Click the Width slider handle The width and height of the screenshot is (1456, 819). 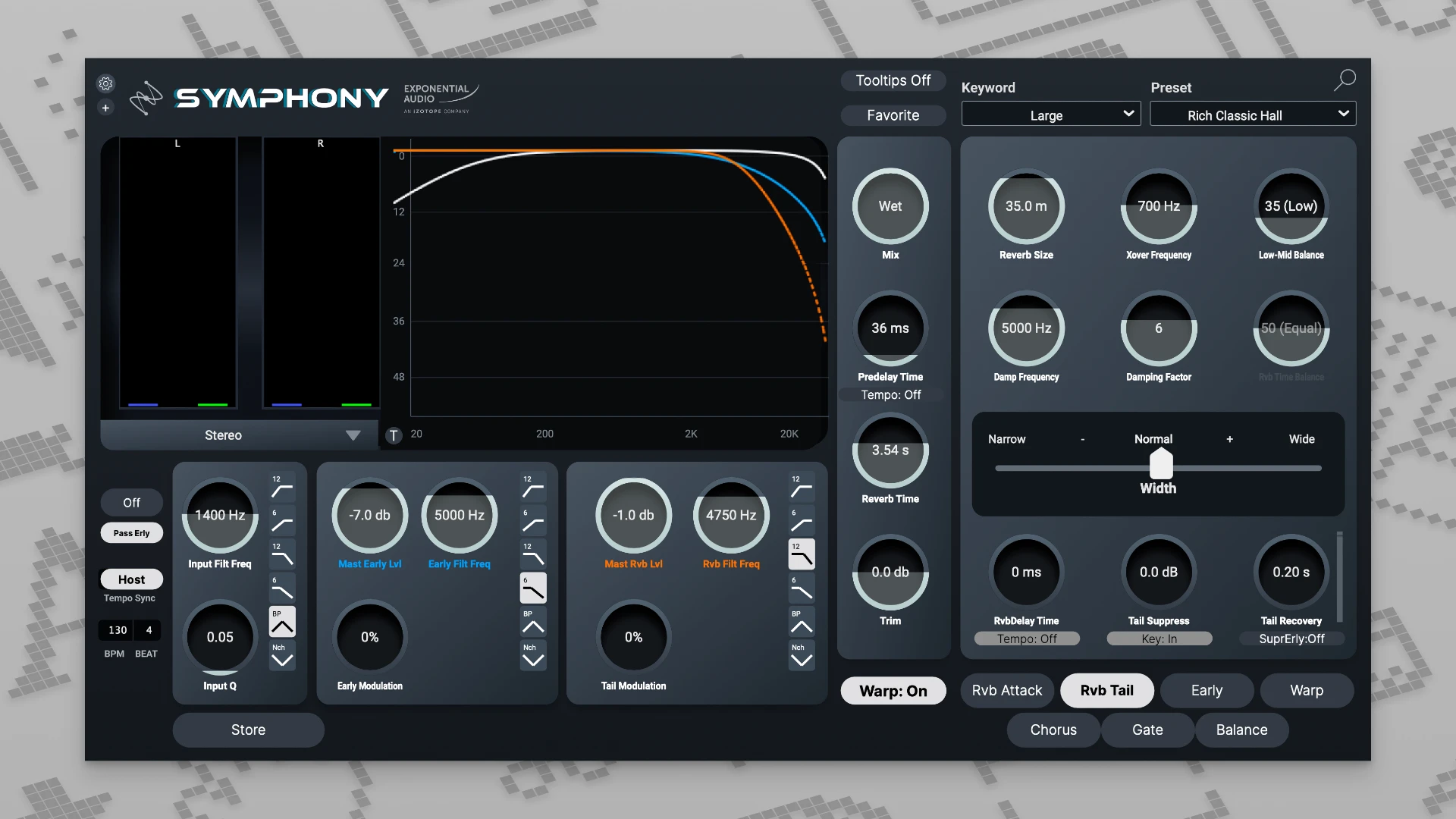[x=1159, y=465]
